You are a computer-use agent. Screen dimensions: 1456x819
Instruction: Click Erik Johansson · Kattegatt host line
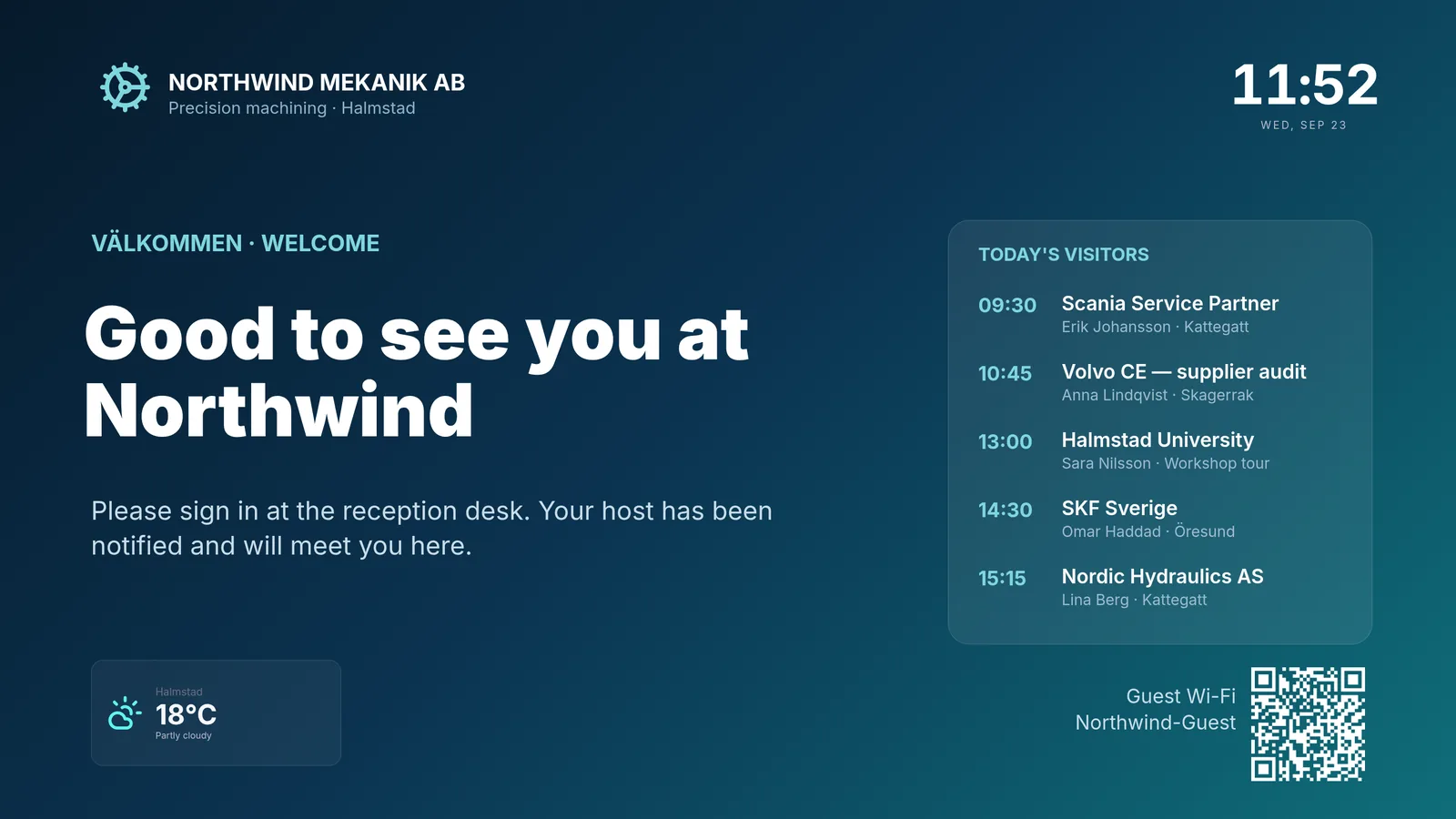[1156, 327]
